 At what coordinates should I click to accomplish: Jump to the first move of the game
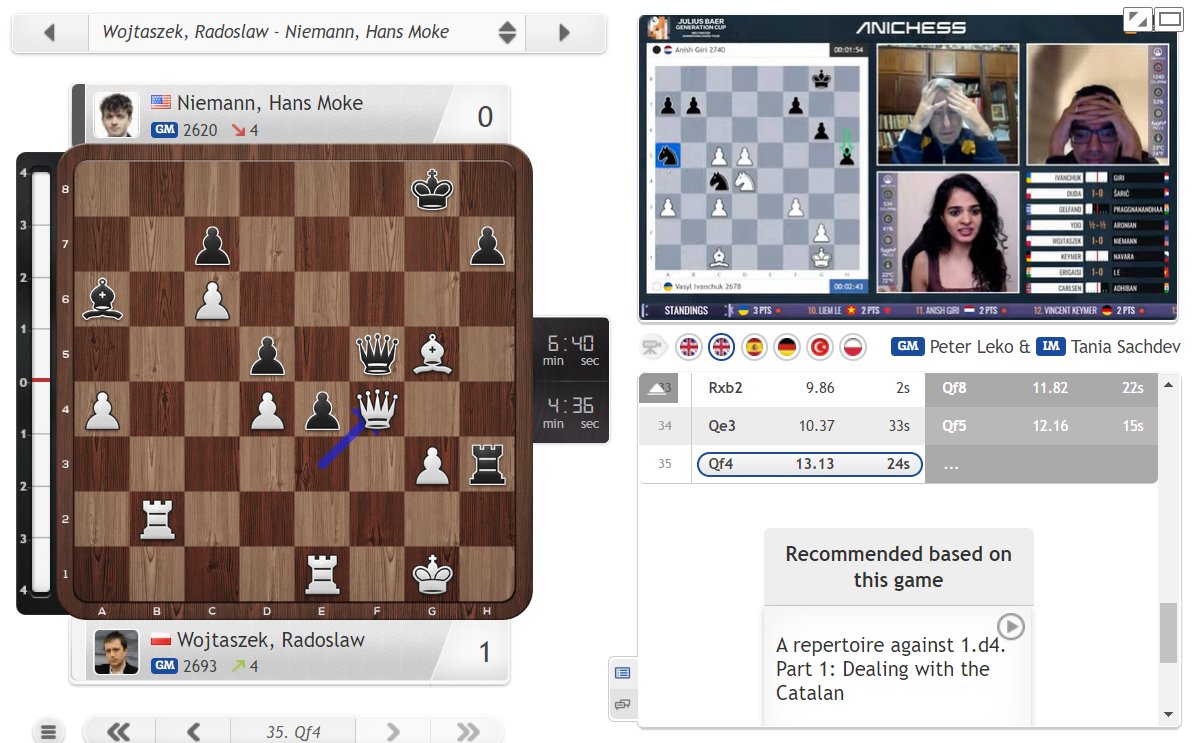pos(118,732)
